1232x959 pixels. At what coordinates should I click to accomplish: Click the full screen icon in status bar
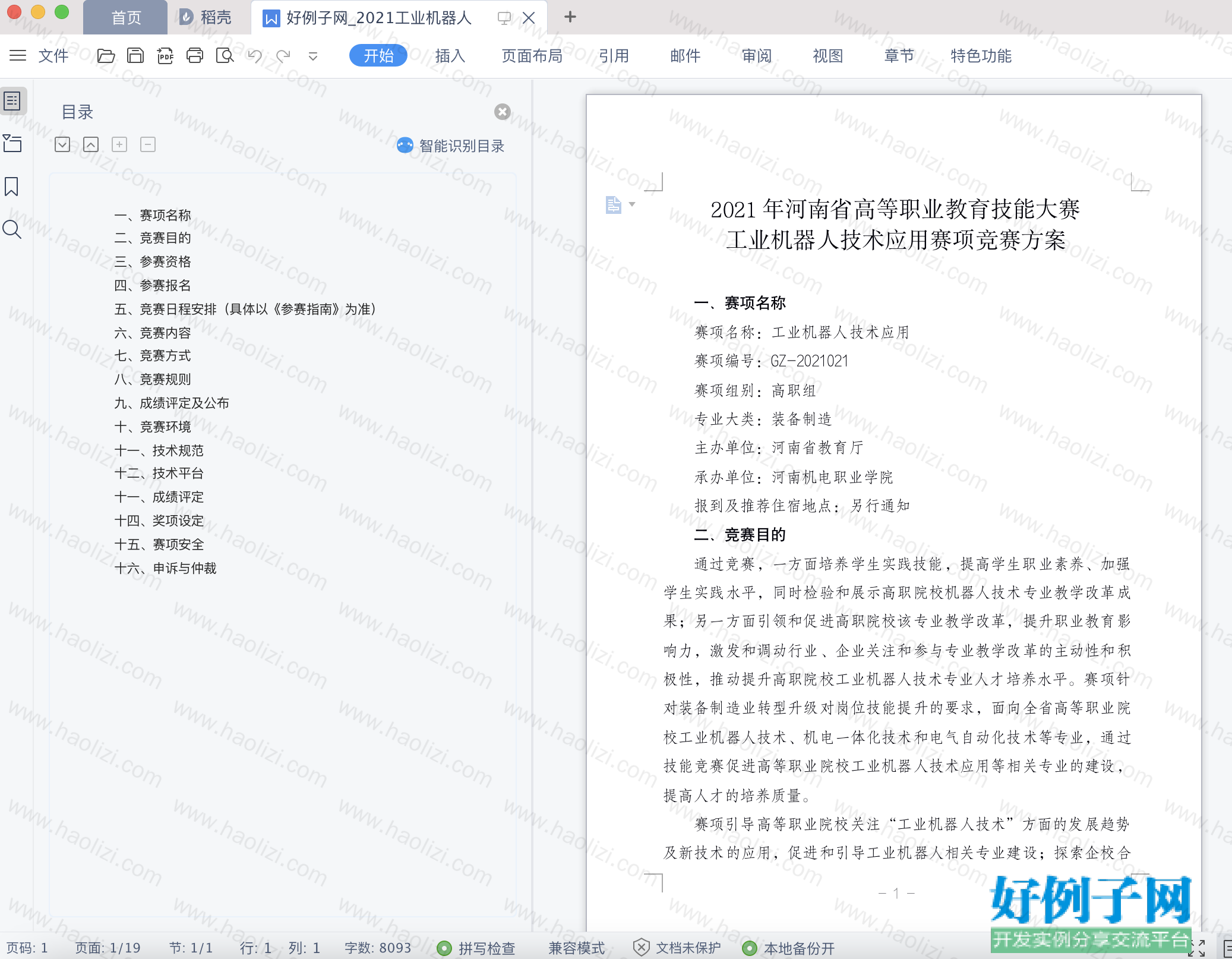point(1196,948)
